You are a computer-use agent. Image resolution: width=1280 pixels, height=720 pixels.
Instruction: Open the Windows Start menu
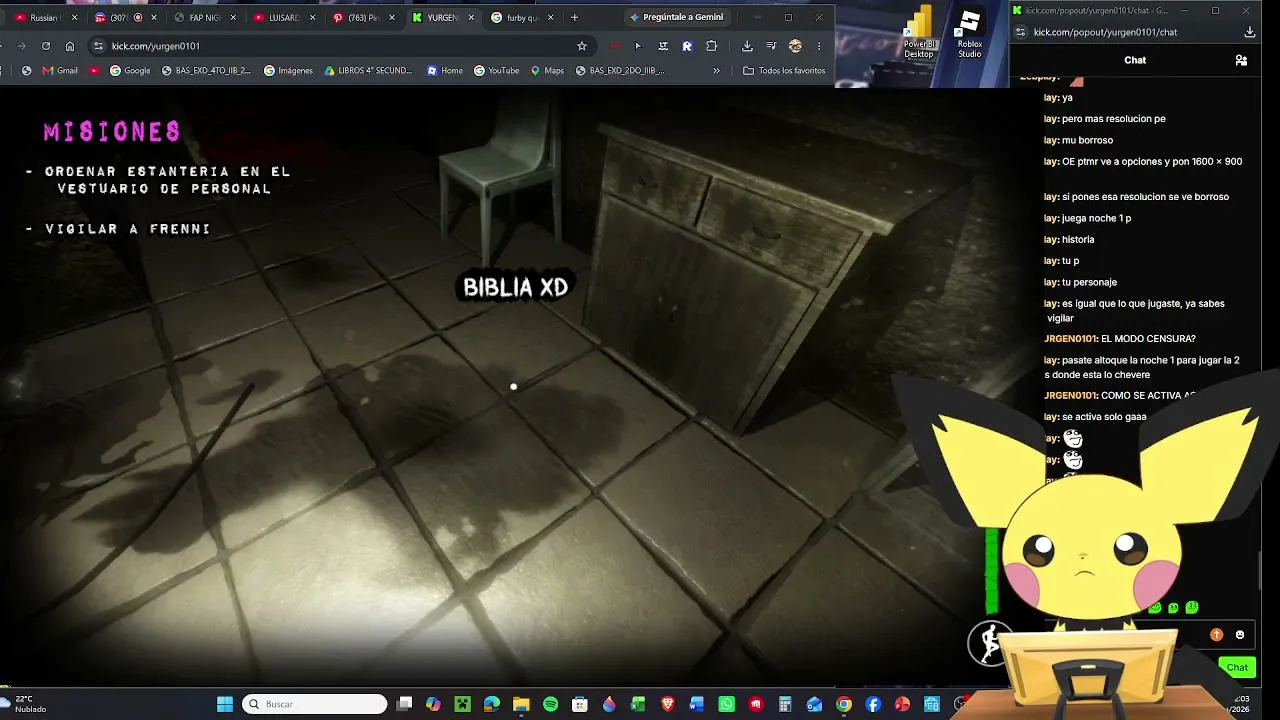pyautogui.click(x=225, y=704)
